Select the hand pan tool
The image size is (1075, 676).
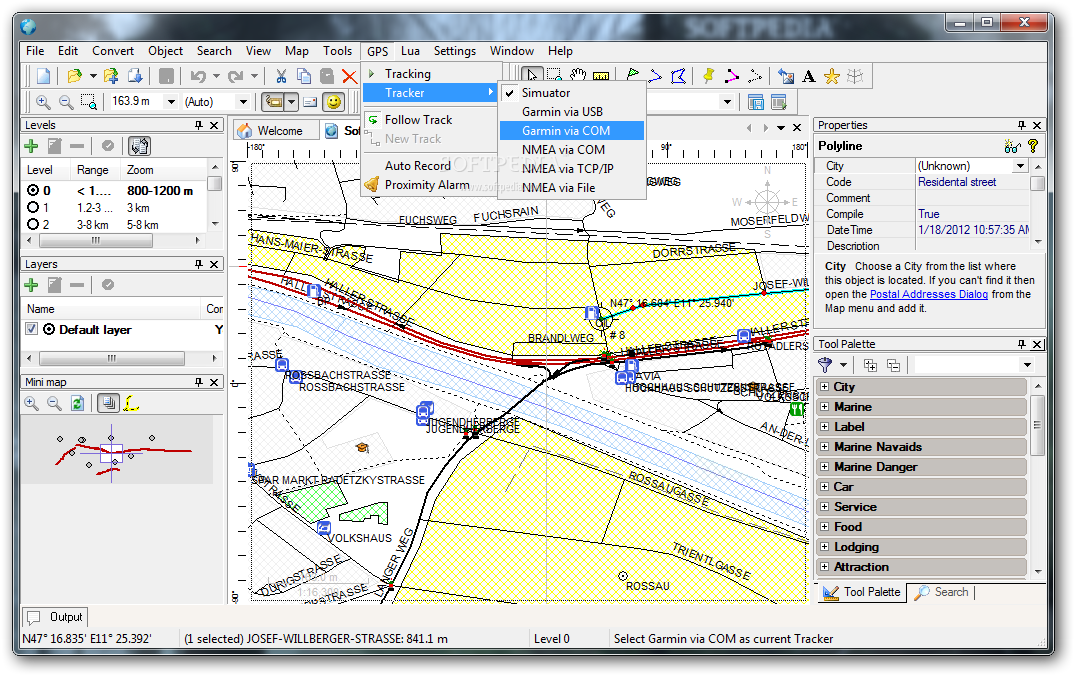tap(578, 76)
